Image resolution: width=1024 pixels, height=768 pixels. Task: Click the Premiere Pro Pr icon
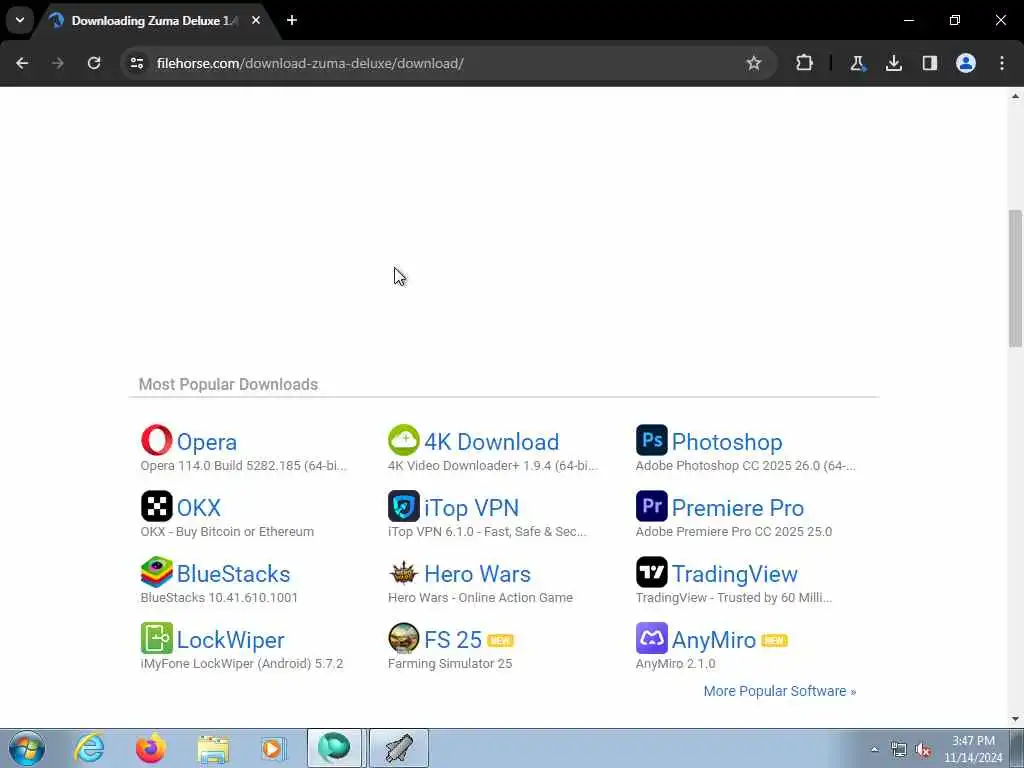point(652,506)
